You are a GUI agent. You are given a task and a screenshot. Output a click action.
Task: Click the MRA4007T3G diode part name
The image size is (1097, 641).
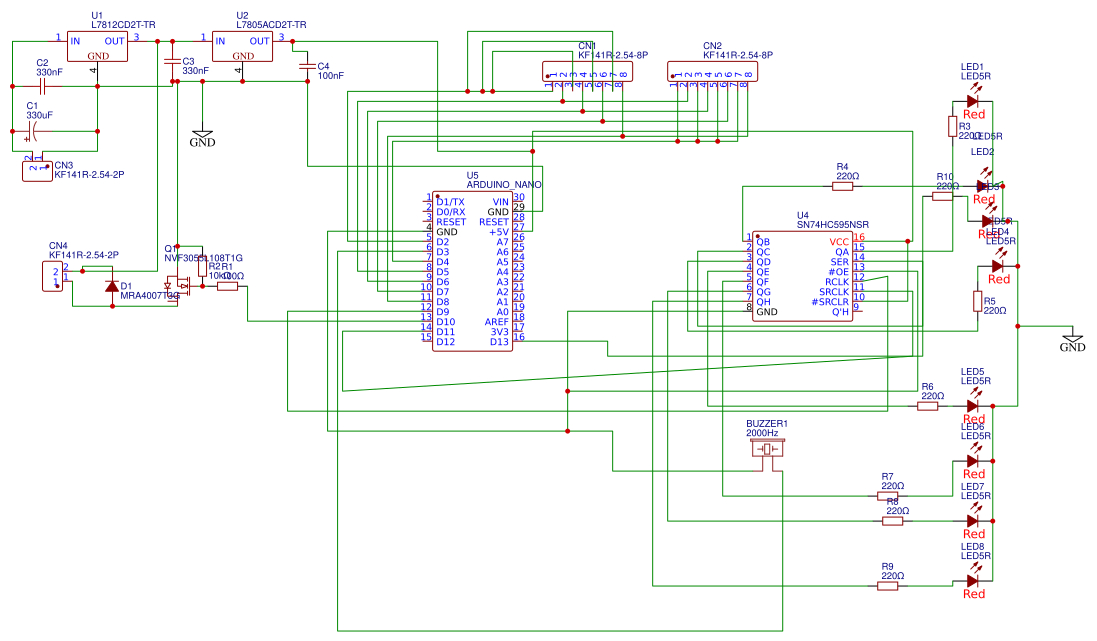click(150, 296)
